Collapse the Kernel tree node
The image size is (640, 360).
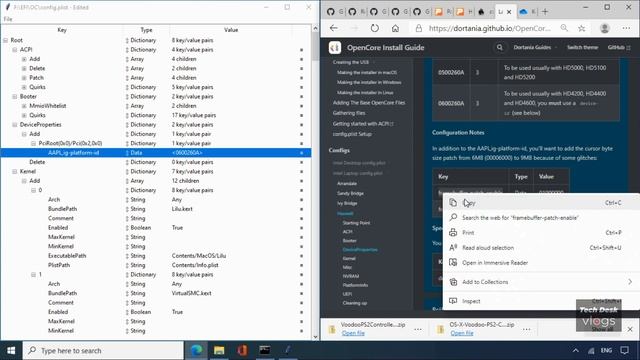[x=15, y=171]
